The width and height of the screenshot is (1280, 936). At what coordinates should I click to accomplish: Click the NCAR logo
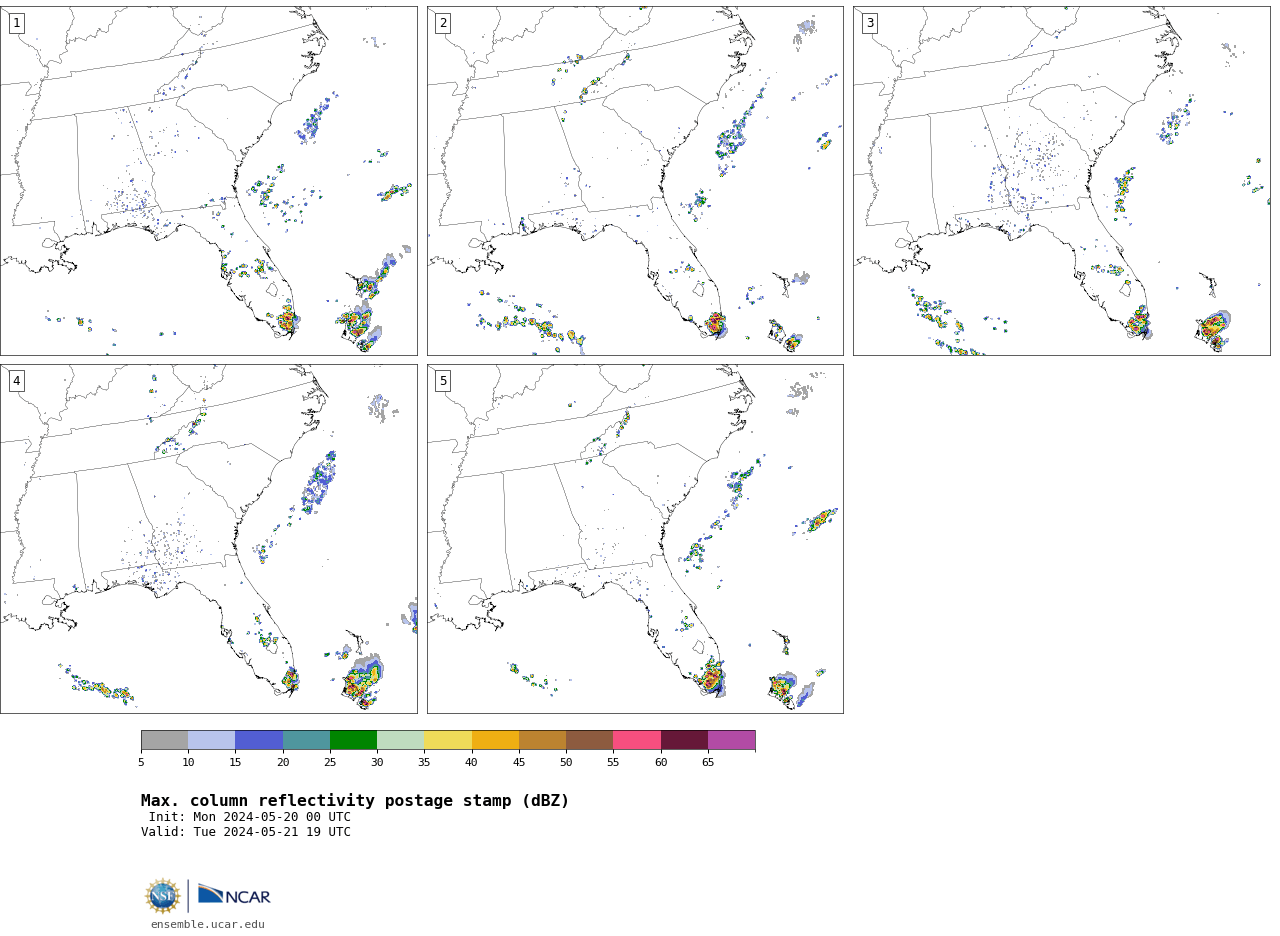(234, 895)
